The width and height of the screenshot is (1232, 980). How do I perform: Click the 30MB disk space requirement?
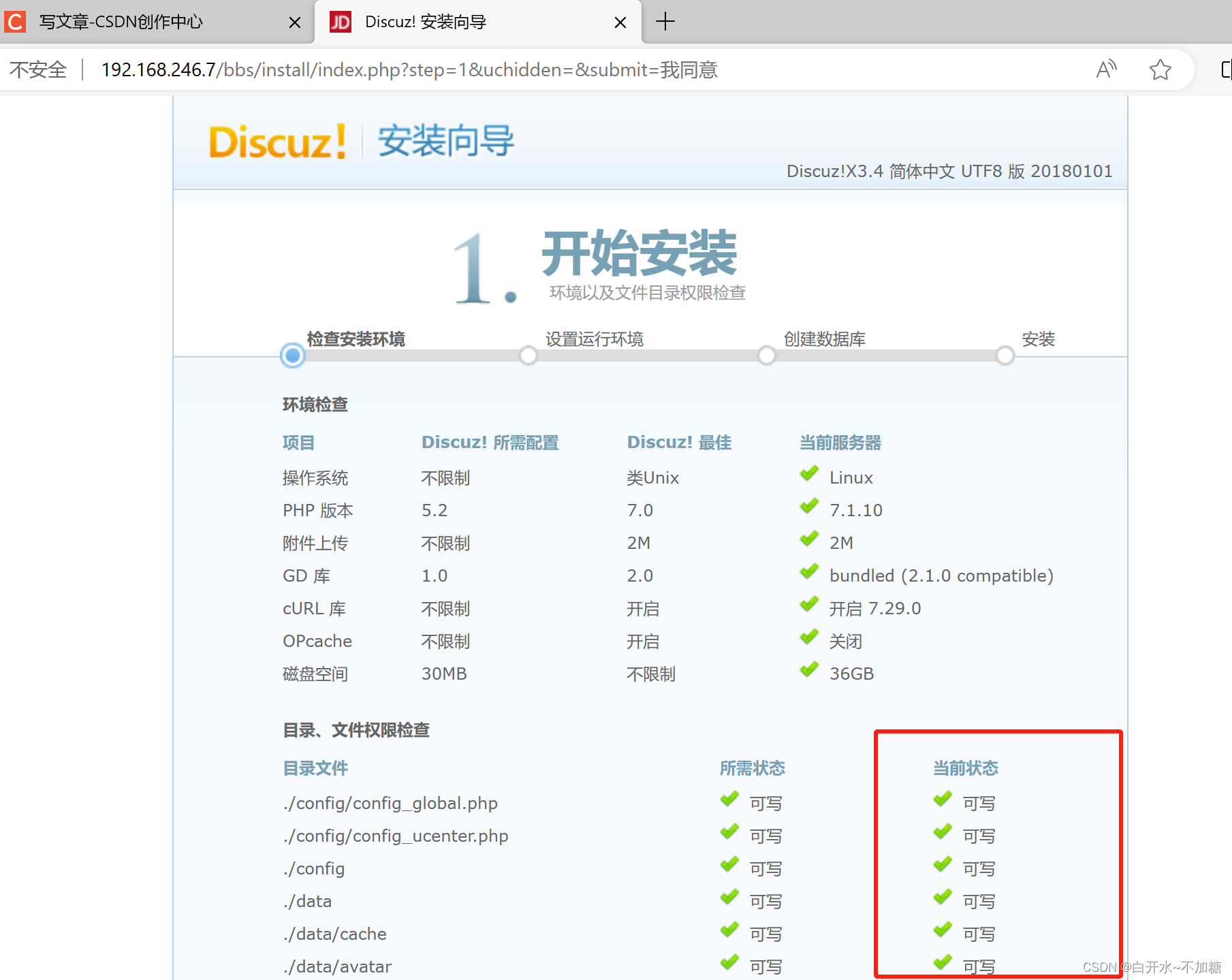point(444,674)
